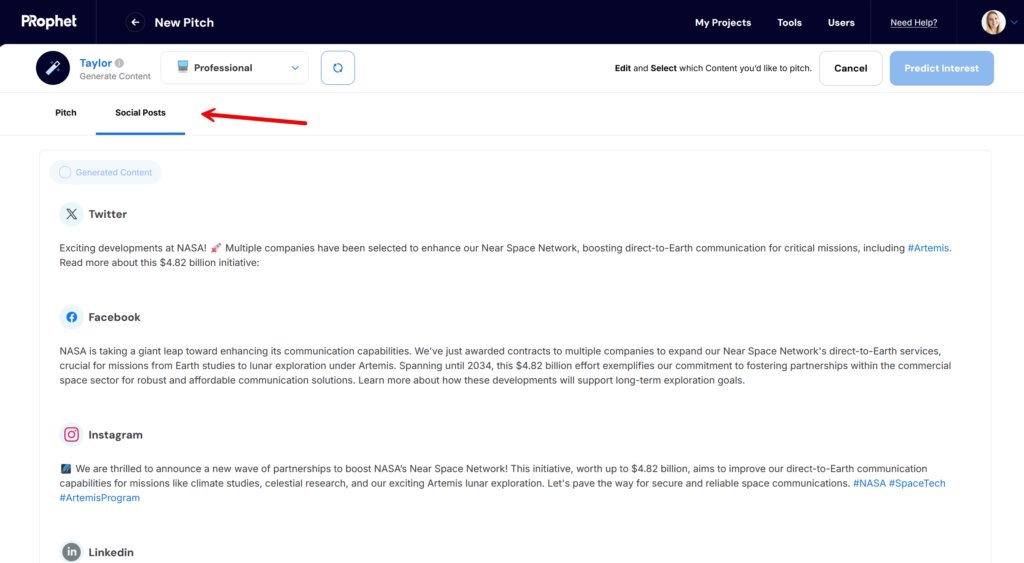
Task: Click the Instagram platform icon
Action: (x=71, y=435)
